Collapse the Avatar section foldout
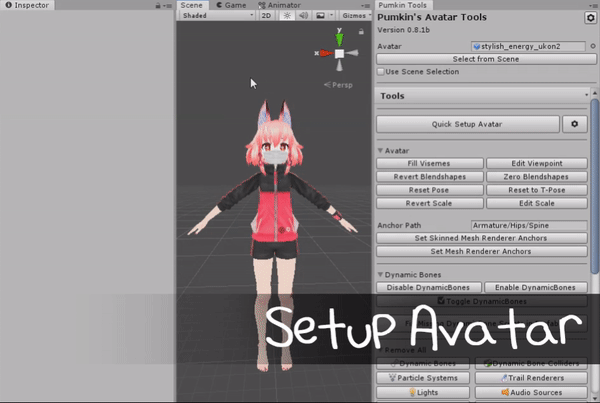The width and height of the screenshot is (600, 403). (381, 150)
